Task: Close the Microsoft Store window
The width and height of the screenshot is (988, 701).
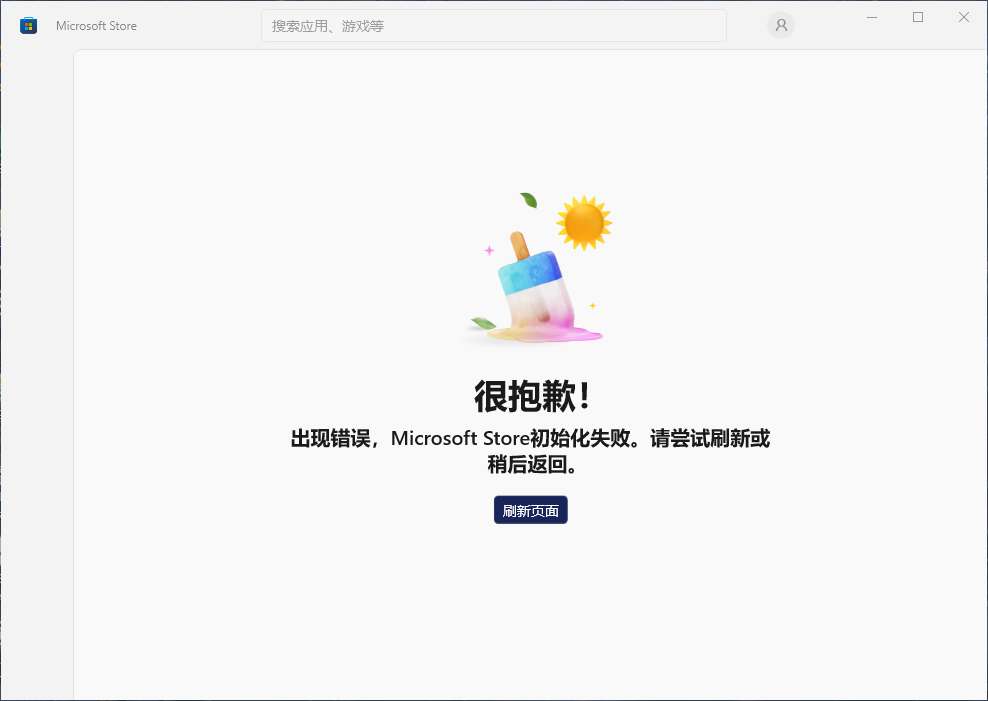Action: [964, 18]
